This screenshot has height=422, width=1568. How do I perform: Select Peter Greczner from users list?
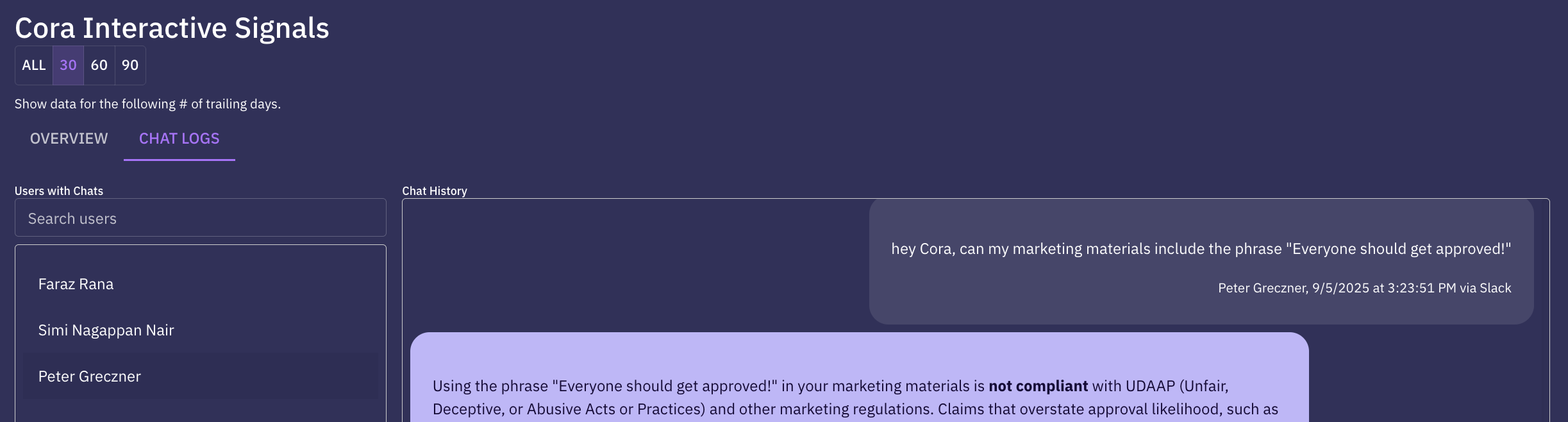click(89, 376)
